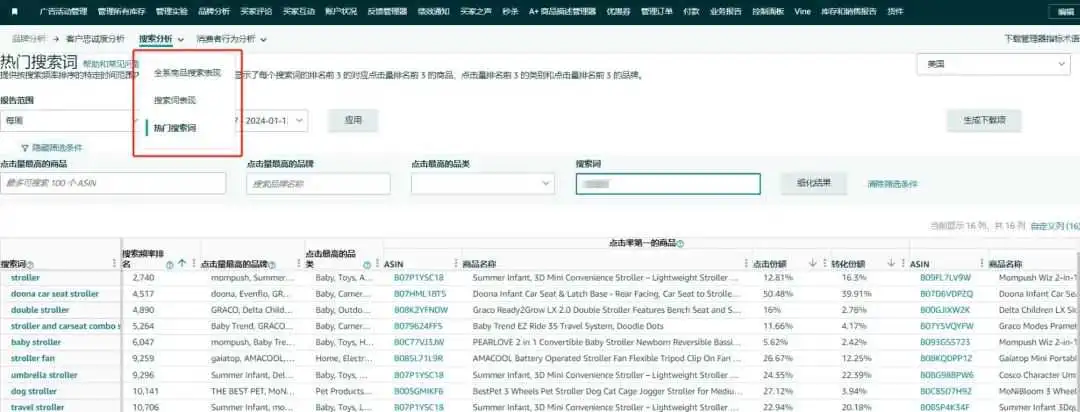Image resolution: width=1080 pixels, height=412 pixels.
Task: Focus the 搜索品牌名称 brand input
Action: (318, 183)
